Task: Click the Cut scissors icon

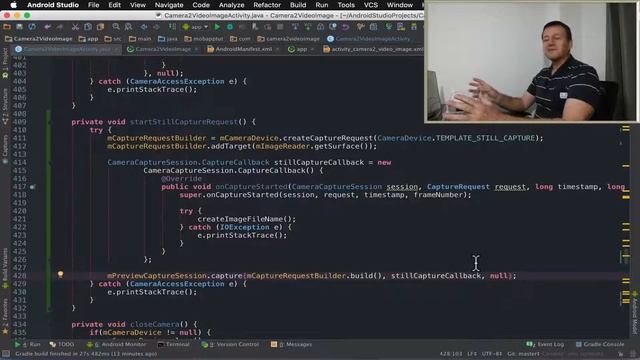Action: point(75,27)
